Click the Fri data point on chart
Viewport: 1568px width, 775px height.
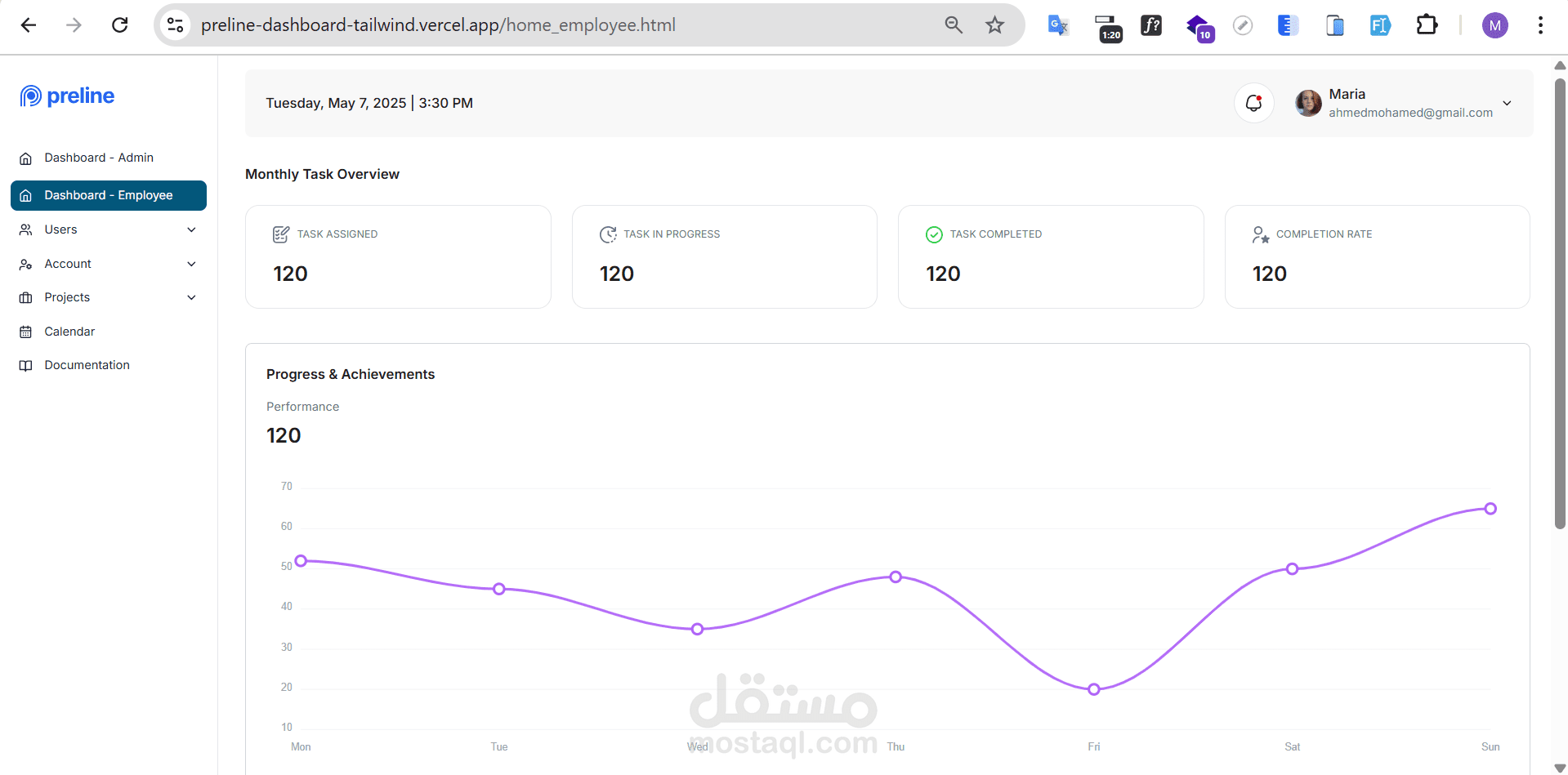coord(1094,689)
